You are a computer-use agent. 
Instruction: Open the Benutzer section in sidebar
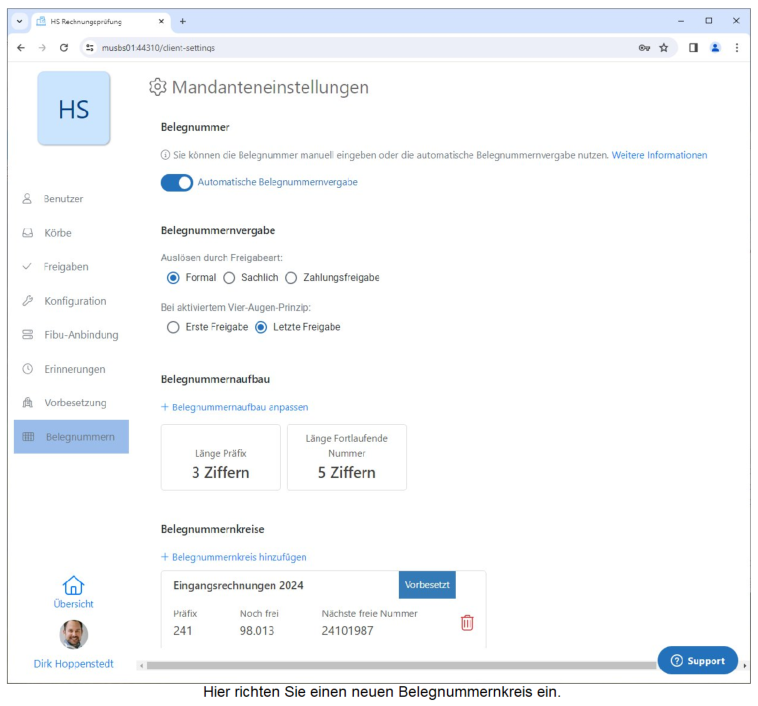pos(63,199)
